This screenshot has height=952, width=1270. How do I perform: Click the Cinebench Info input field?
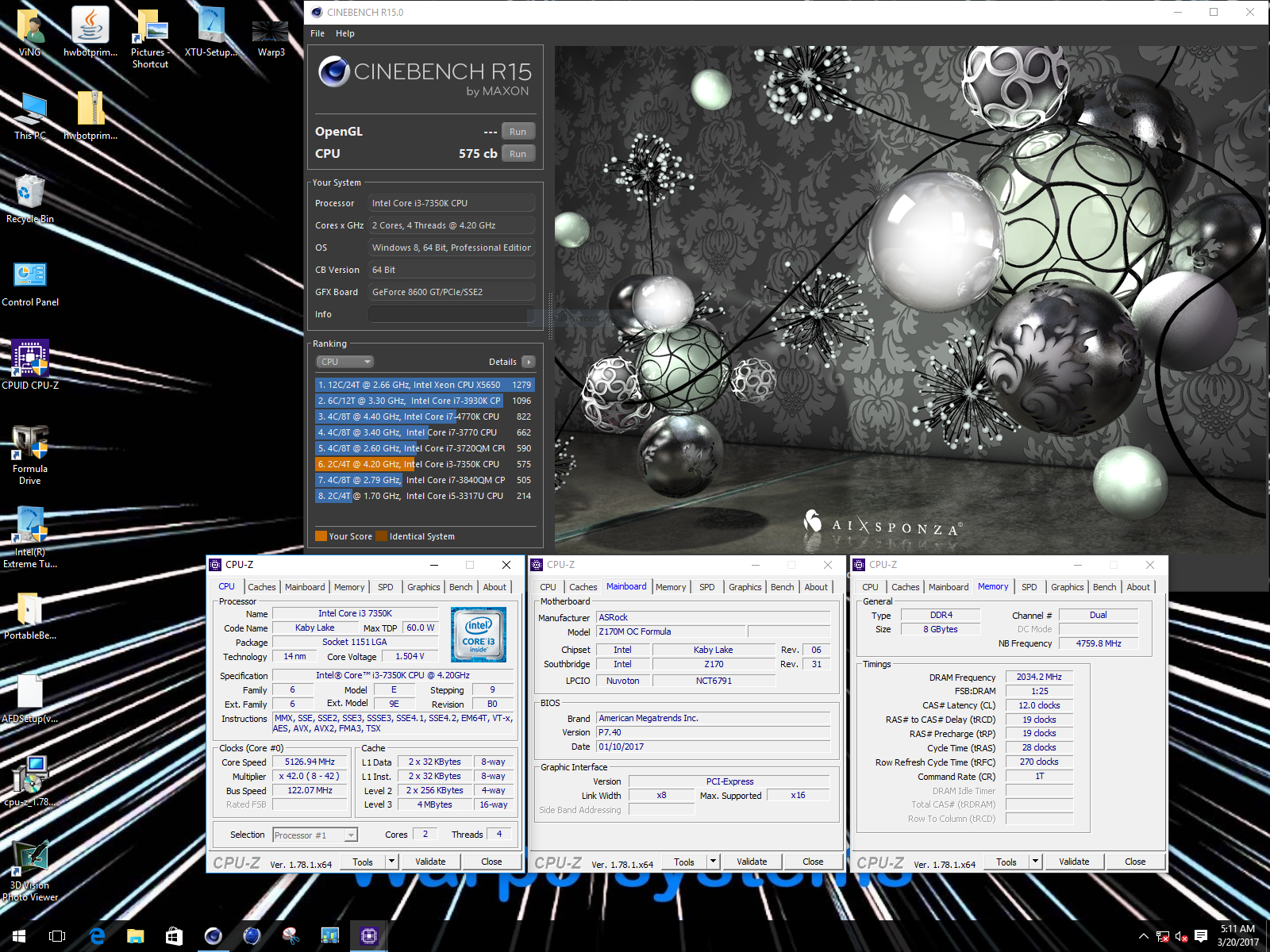coord(452,314)
